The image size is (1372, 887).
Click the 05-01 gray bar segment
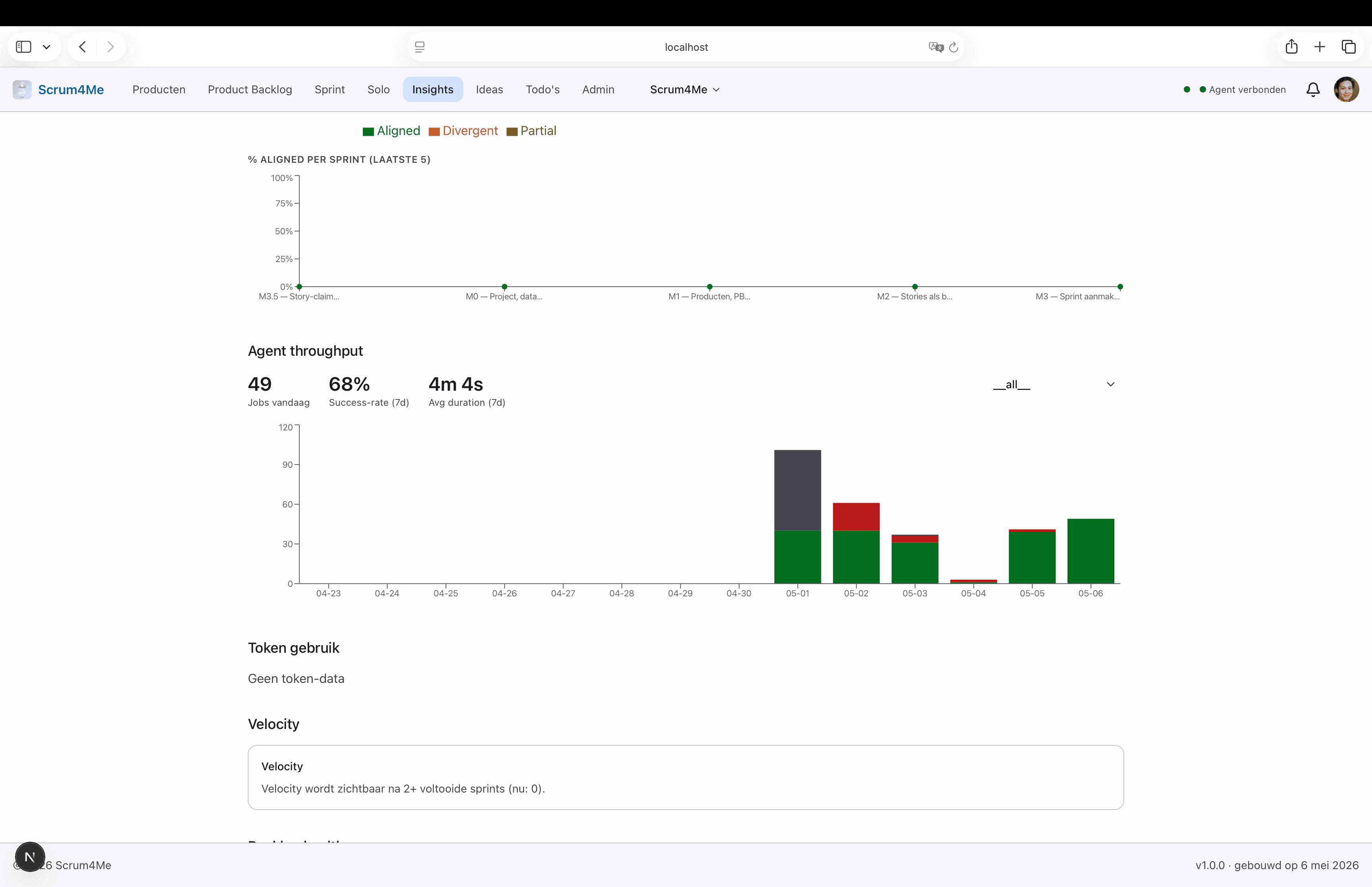[x=798, y=490]
